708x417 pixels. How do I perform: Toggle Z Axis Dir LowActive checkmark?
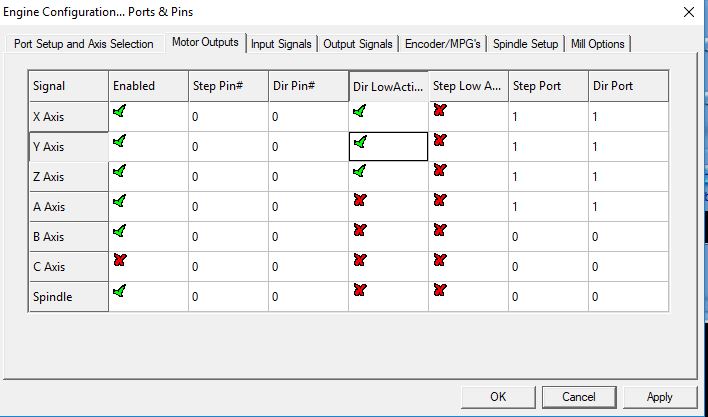coord(360,171)
